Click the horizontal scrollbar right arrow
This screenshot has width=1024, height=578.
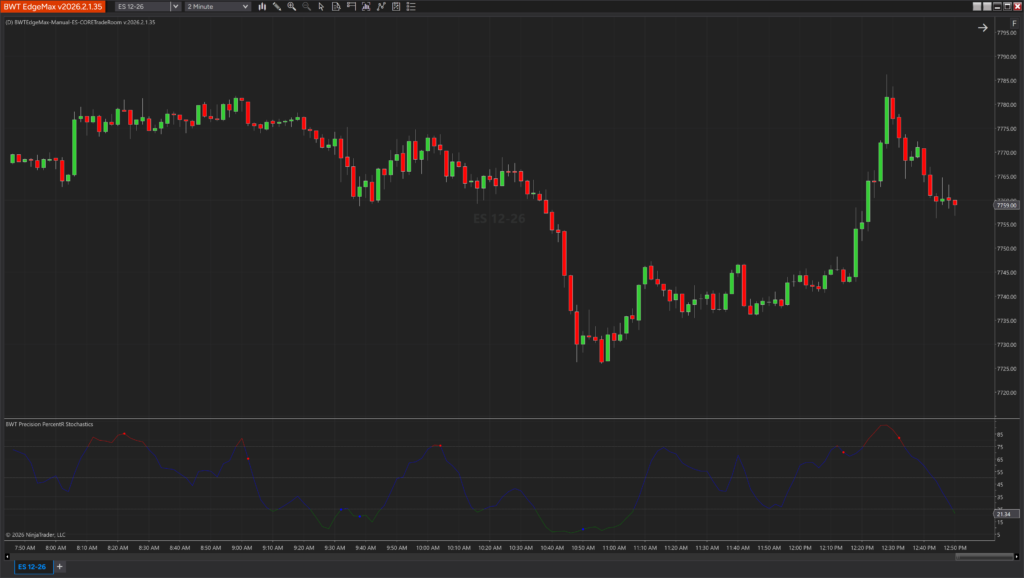[1016, 556]
